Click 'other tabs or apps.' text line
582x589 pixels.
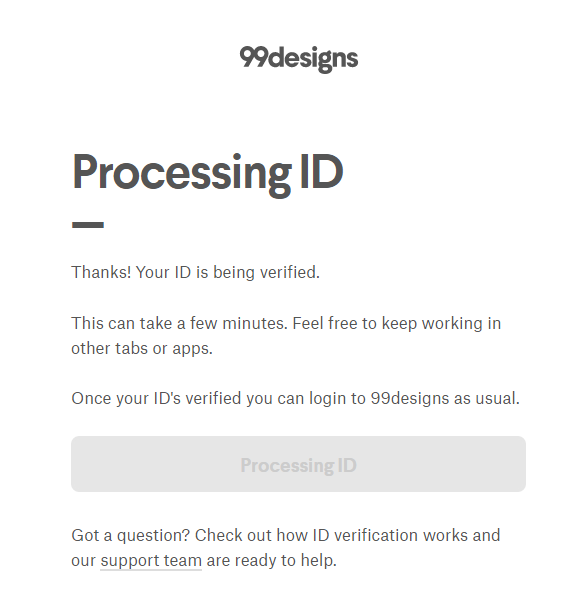(x=142, y=349)
